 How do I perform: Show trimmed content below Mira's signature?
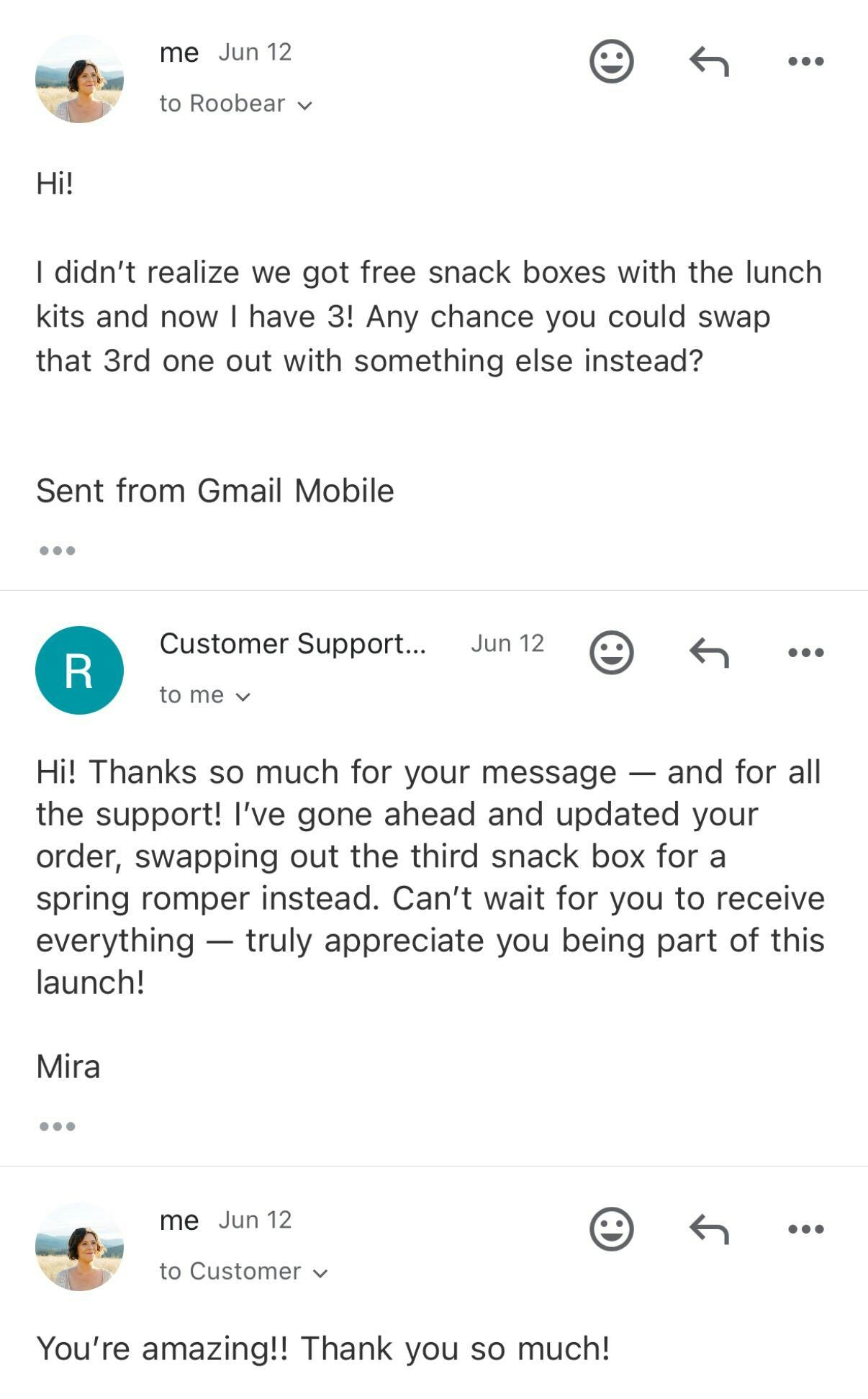[57, 1126]
